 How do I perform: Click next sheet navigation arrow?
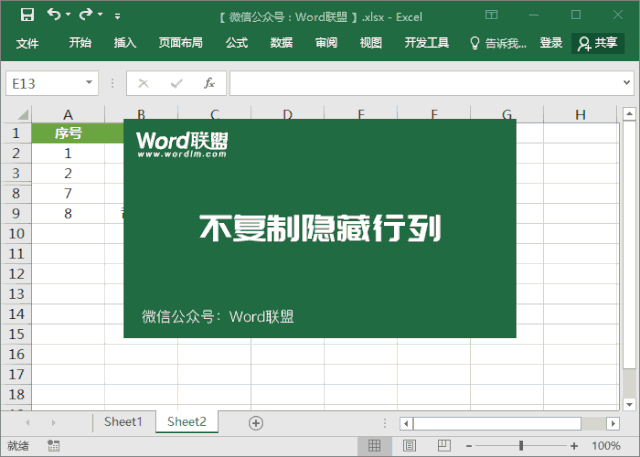[x=53, y=423]
